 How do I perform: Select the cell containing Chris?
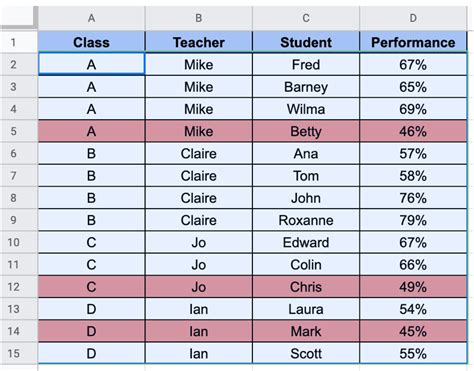tap(306, 287)
